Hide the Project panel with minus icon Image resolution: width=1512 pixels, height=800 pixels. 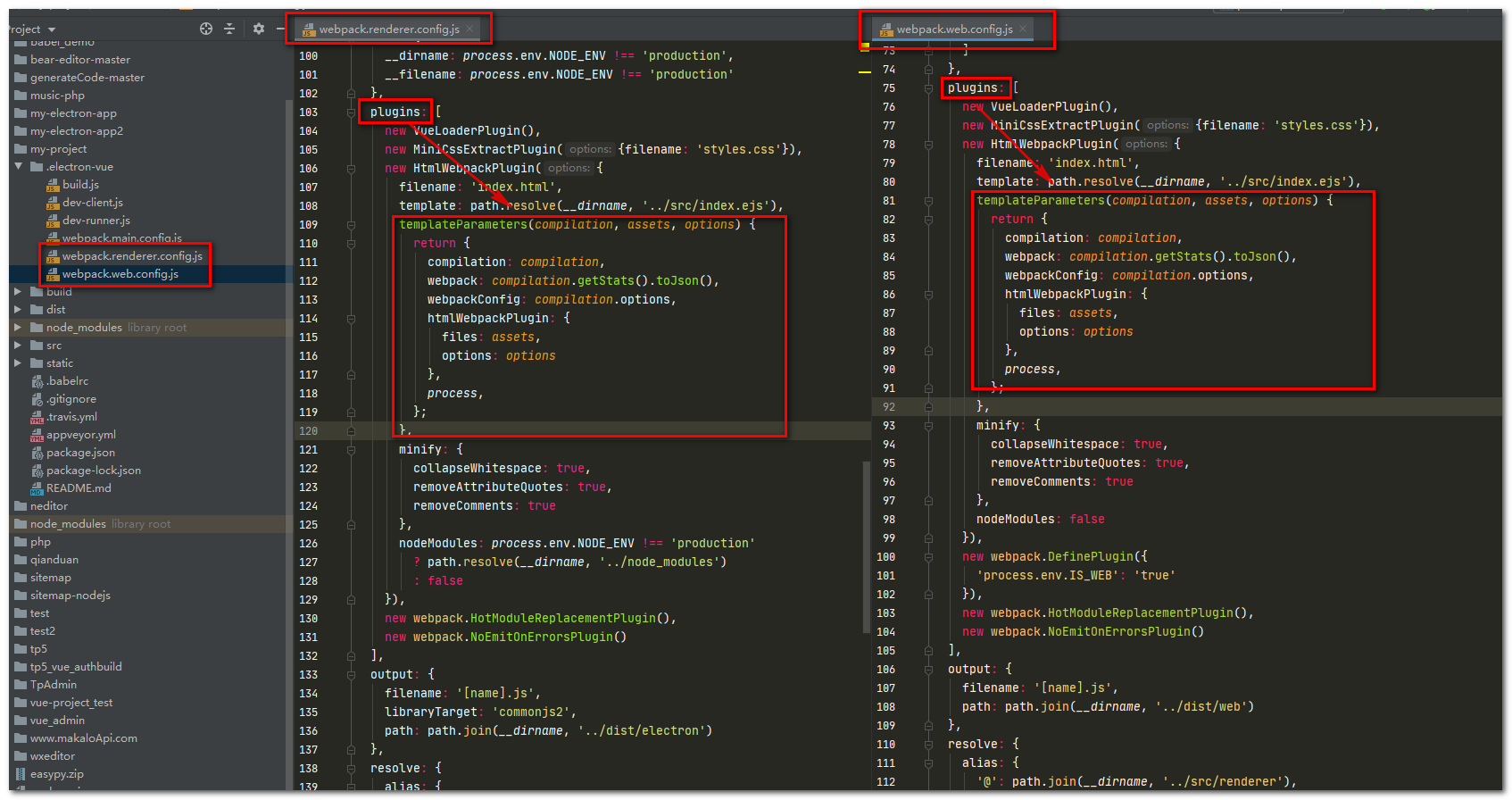click(279, 29)
